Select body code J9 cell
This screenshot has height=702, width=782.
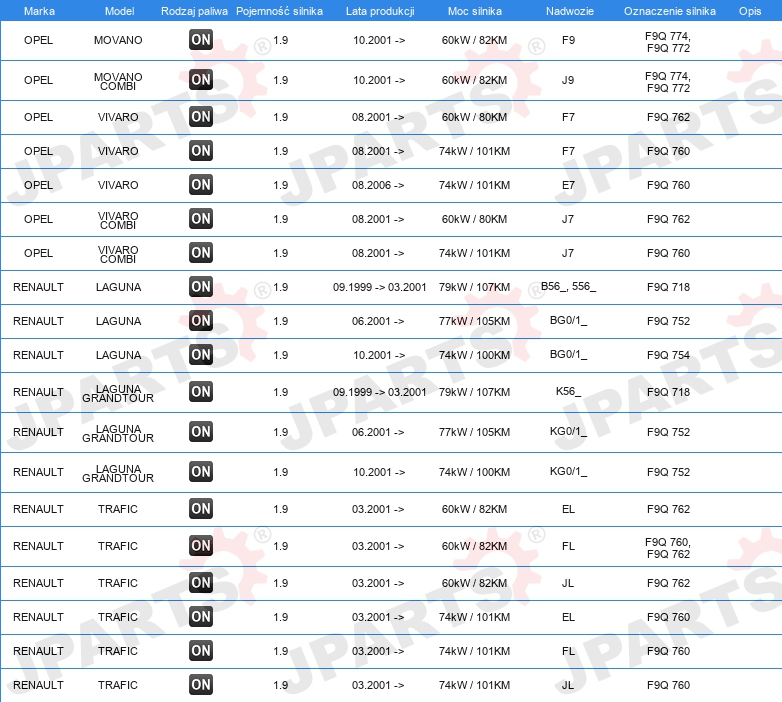[568, 80]
